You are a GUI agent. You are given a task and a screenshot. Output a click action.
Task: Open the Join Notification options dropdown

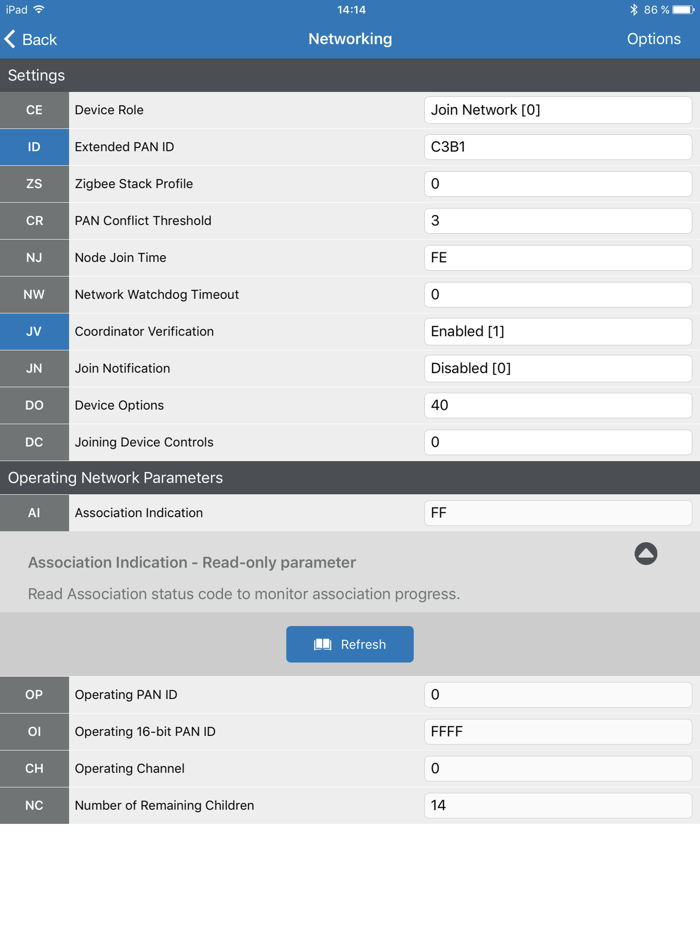click(x=557, y=368)
